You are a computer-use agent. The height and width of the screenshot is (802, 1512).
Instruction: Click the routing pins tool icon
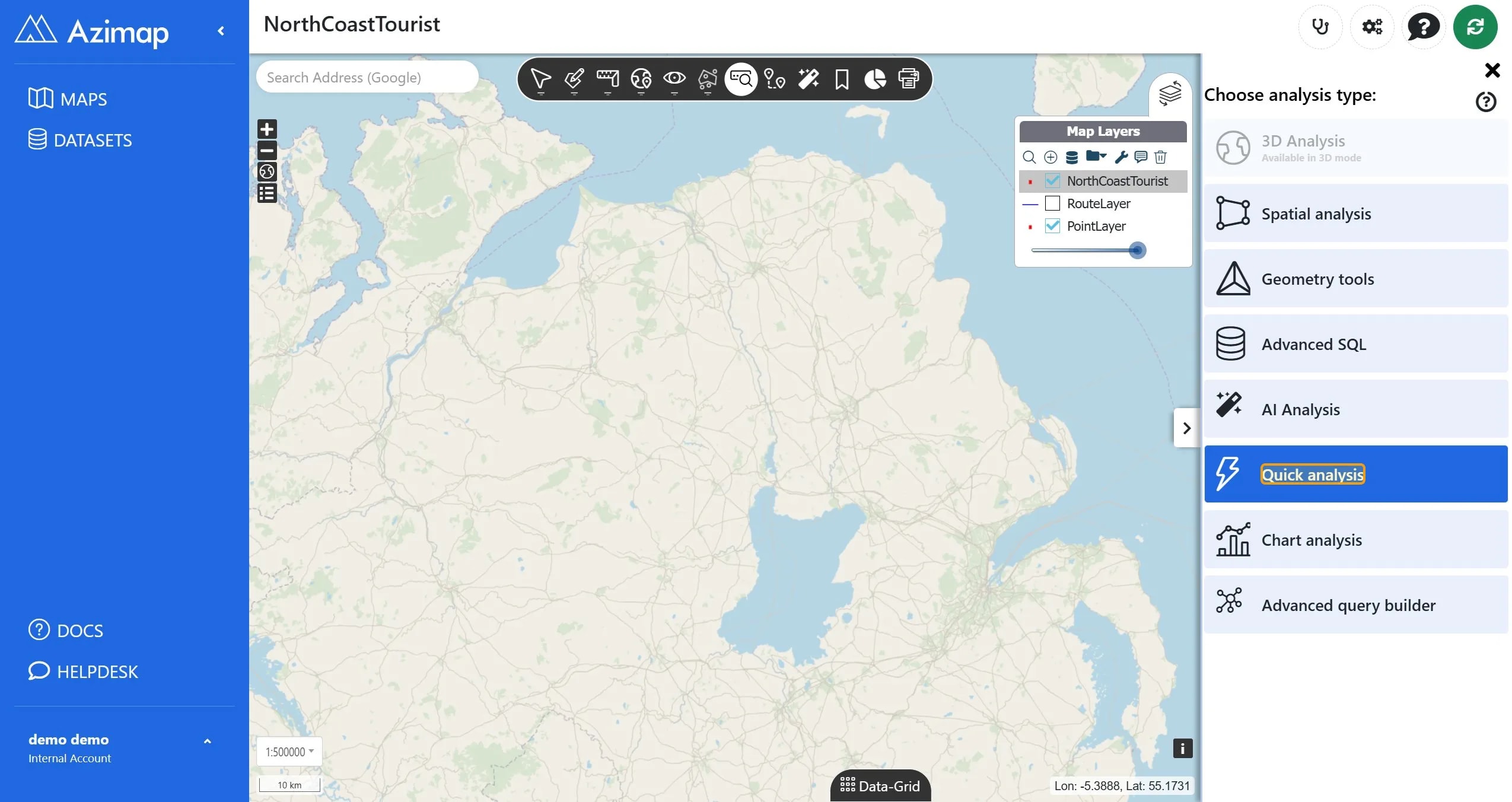[x=774, y=78]
